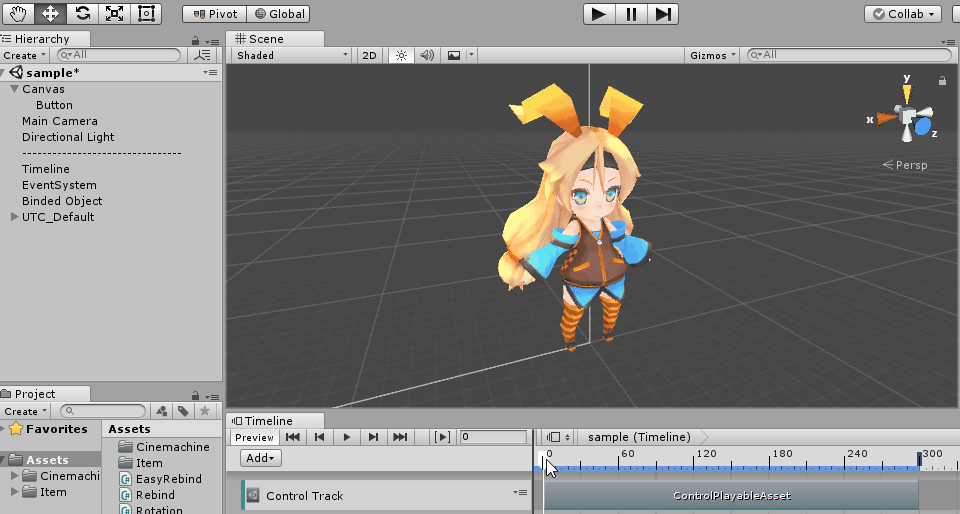Screen dimensions: 960x514
Task: Toggle Timeline play range mode
Action: pos(442,437)
